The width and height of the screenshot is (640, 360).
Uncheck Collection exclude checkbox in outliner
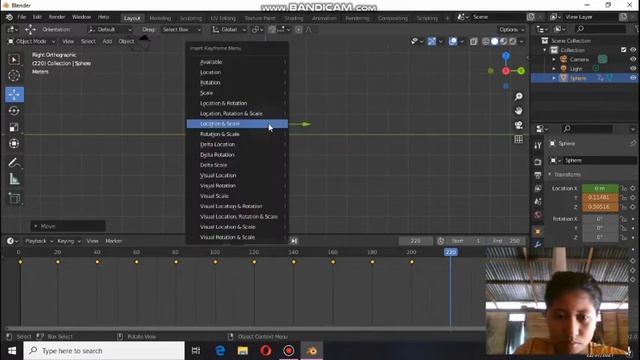coord(623,50)
